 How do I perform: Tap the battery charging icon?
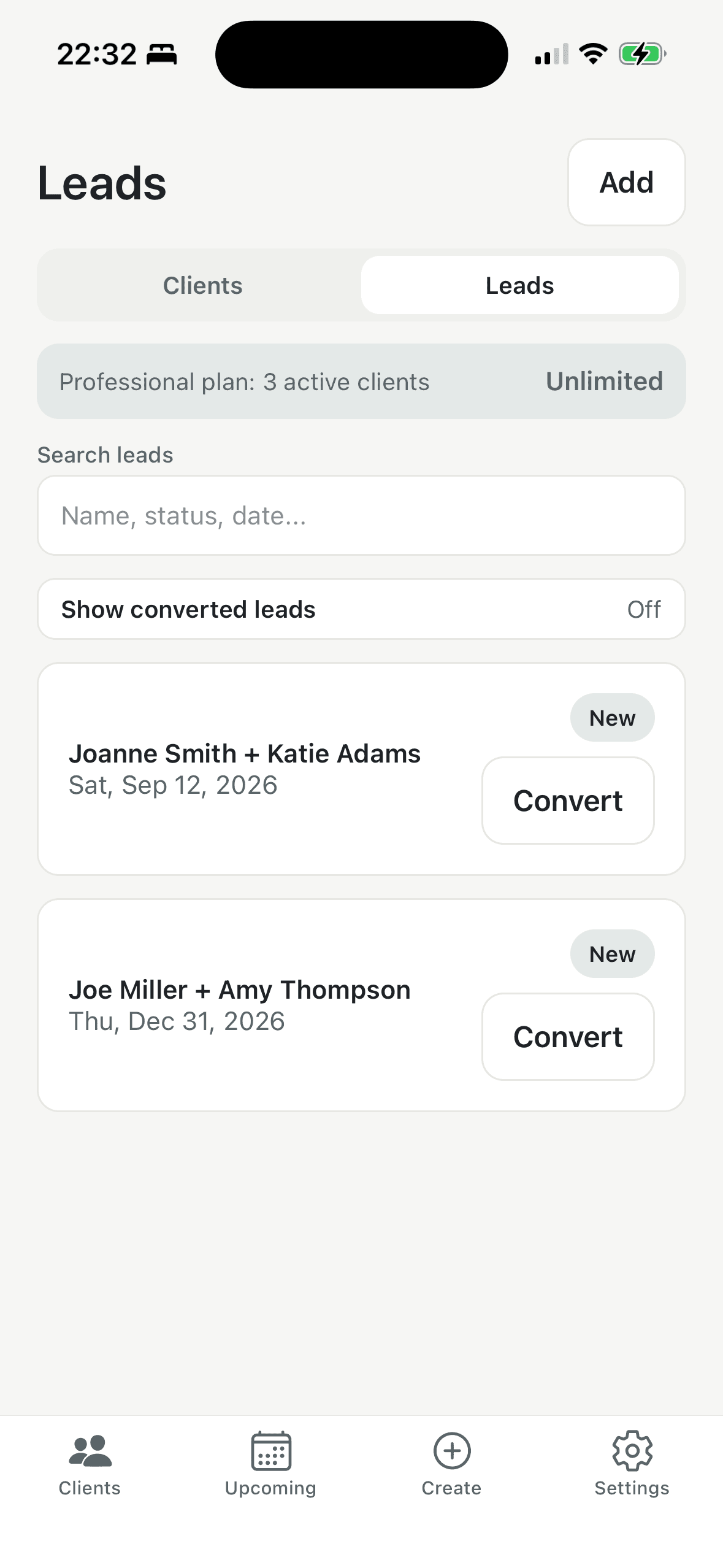641,54
